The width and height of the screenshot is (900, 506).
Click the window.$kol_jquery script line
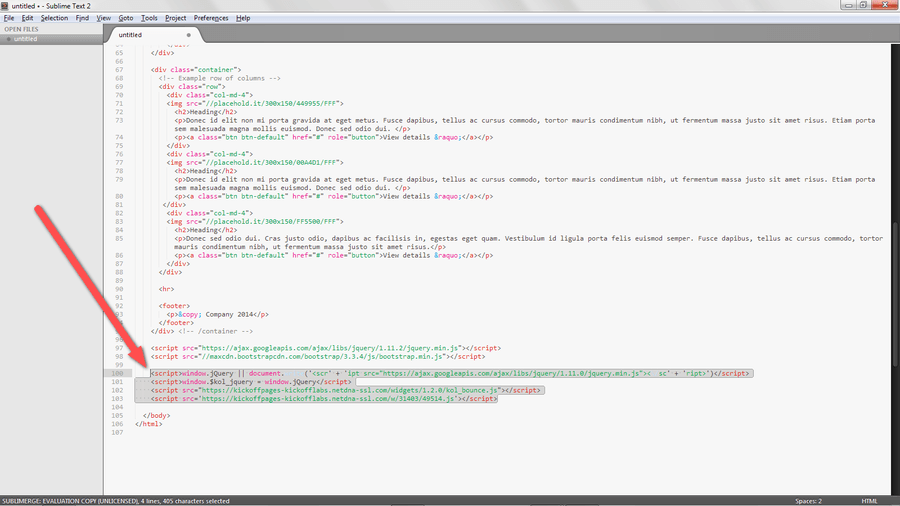click(x=251, y=382)
